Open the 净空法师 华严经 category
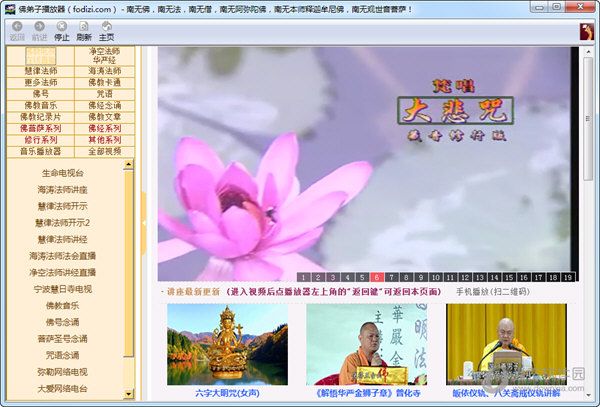Image resolution: width=600 pixels, height=407 pixels. [x=104, y=56]
